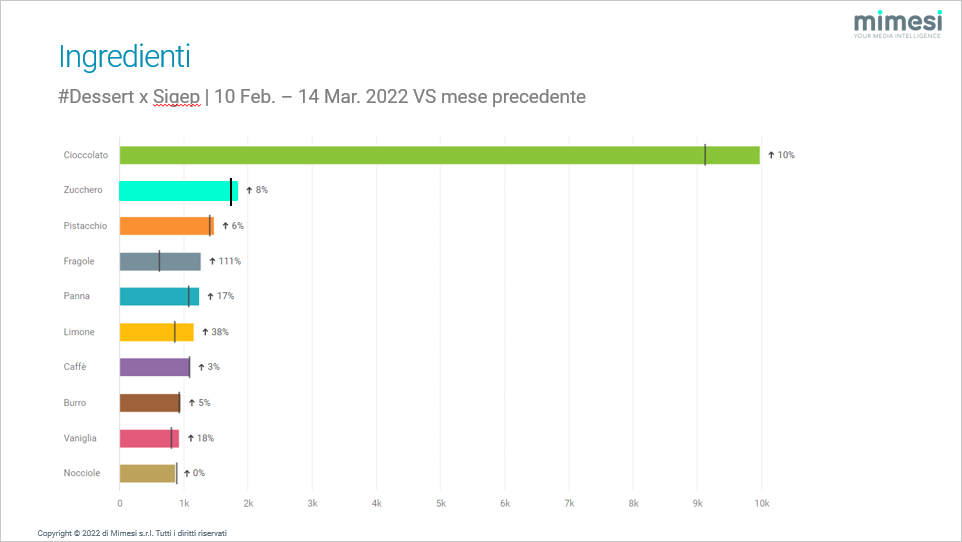Click the up arrow beside 111%

pos(212,261)
